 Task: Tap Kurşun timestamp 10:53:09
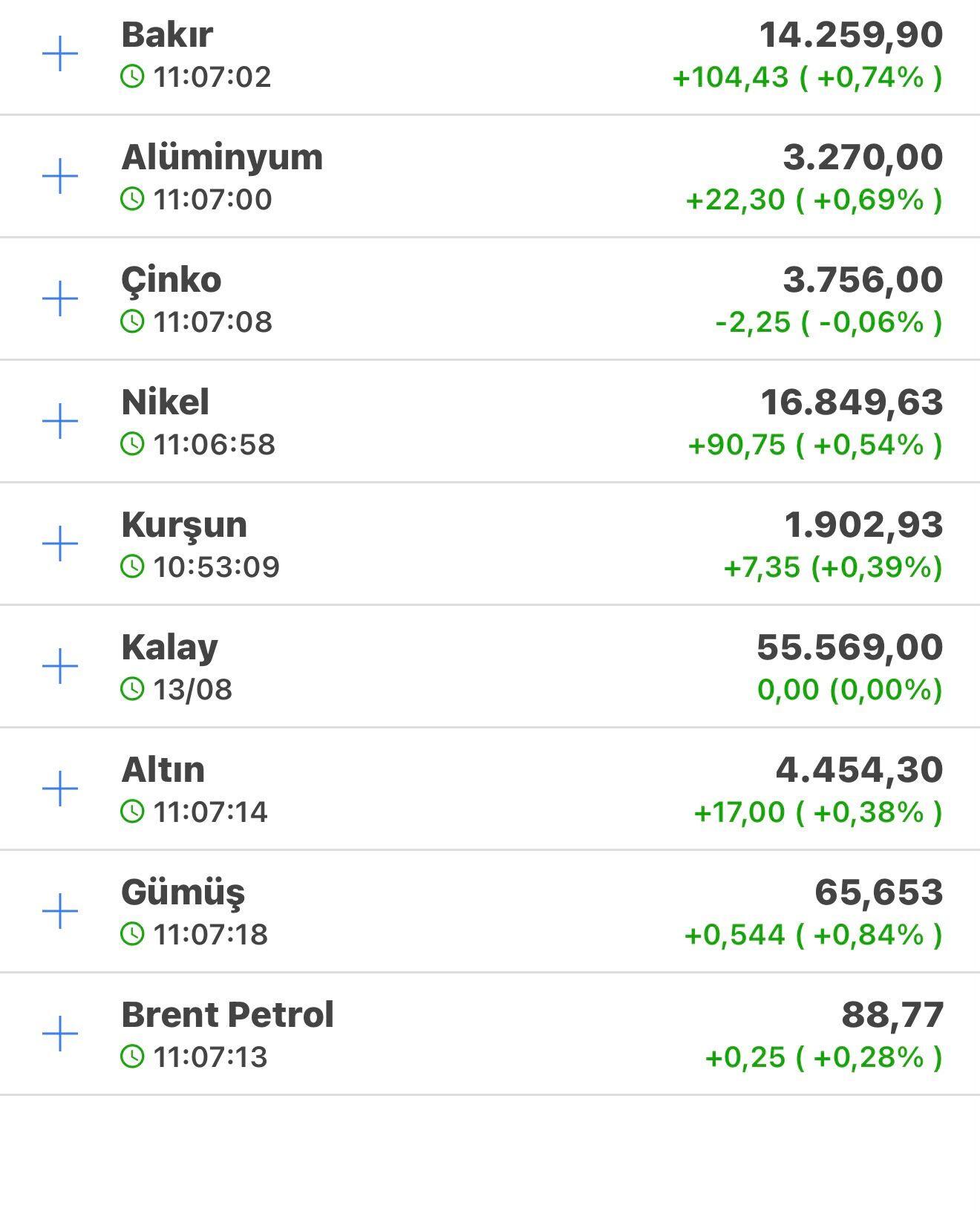click(x=216, y=567)
